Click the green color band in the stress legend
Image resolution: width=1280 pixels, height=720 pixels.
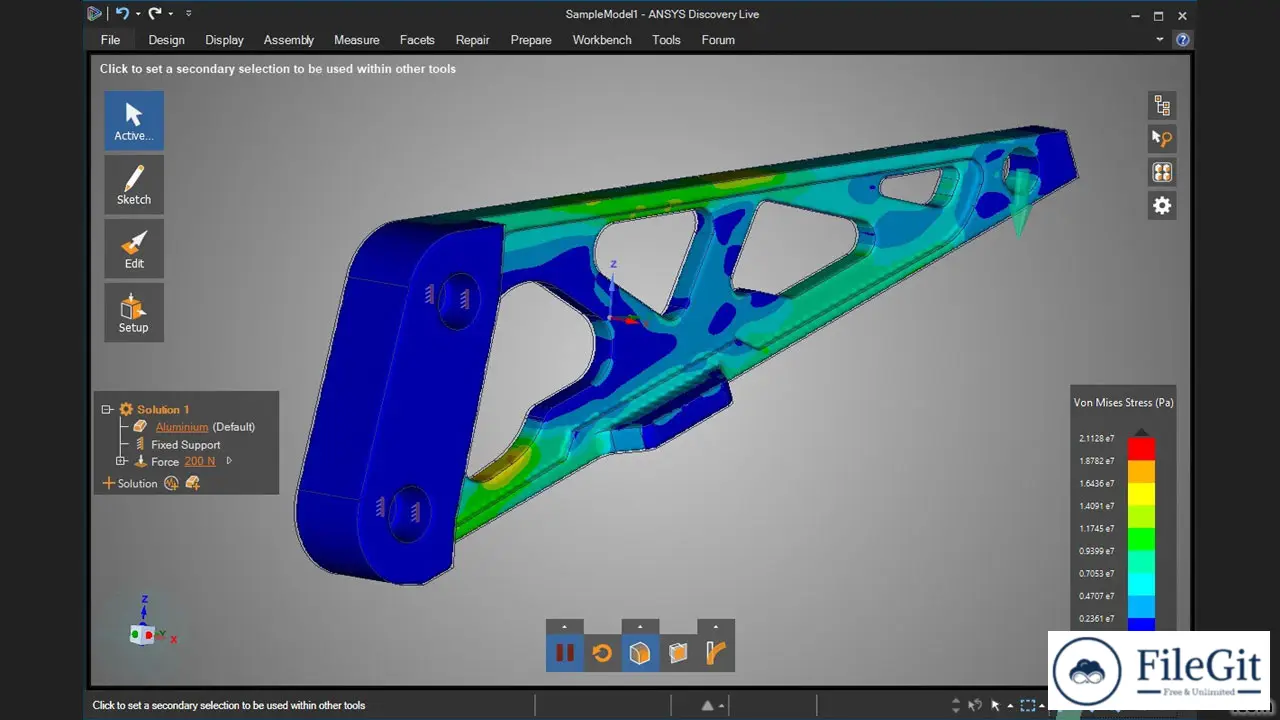(1141, 539)
